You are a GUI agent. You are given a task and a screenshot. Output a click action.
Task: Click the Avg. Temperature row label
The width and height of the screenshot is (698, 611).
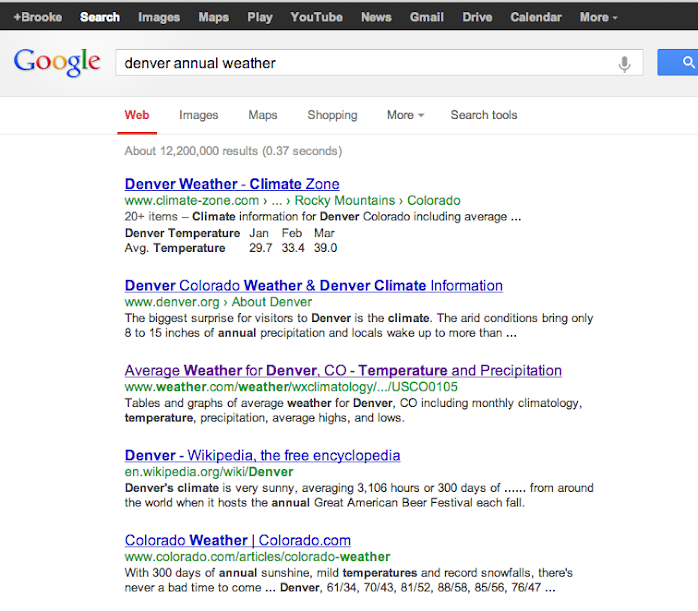coord(175,248)
